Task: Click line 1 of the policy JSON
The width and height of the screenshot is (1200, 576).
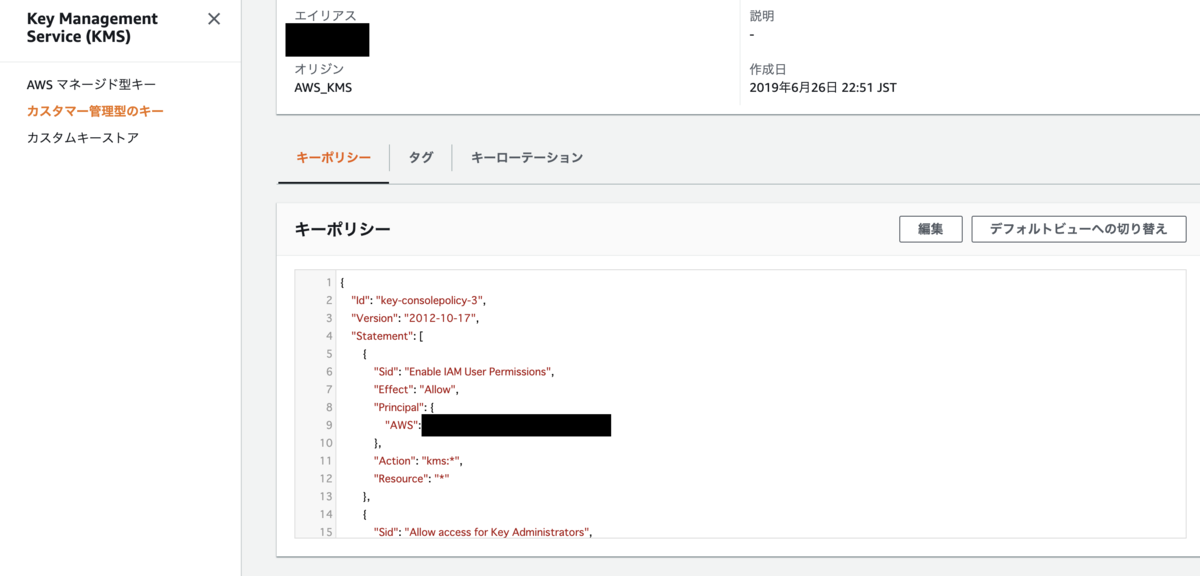Action: 345,282
